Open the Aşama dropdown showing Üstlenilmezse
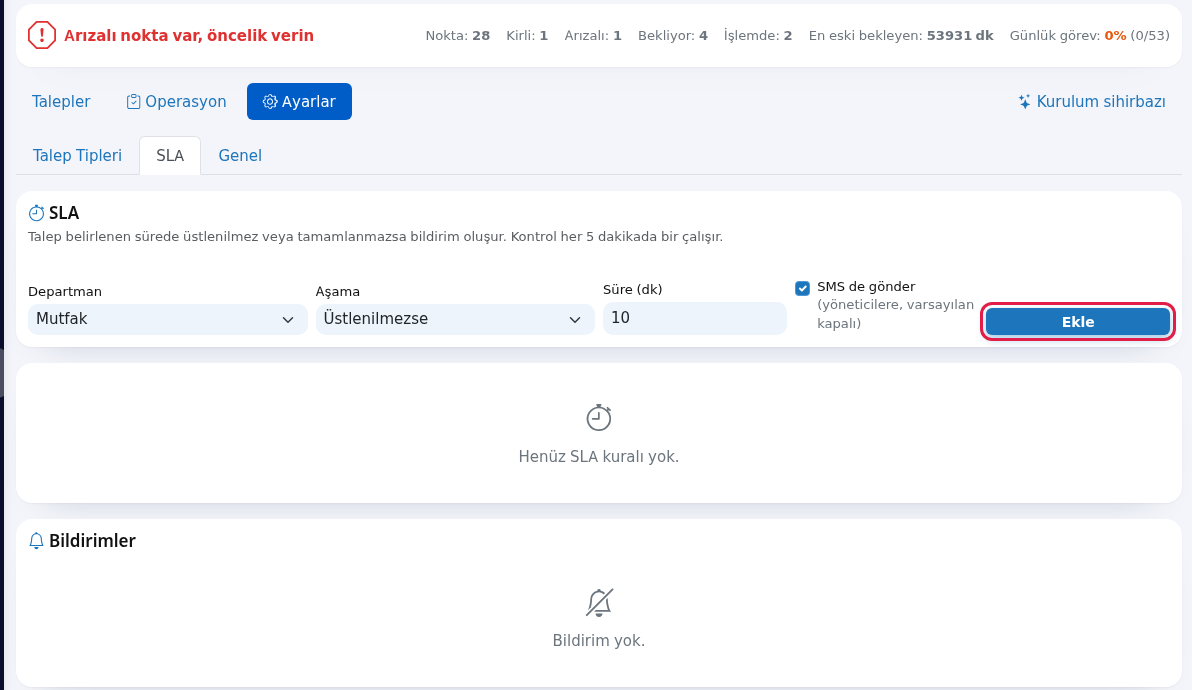 [455, 319]
